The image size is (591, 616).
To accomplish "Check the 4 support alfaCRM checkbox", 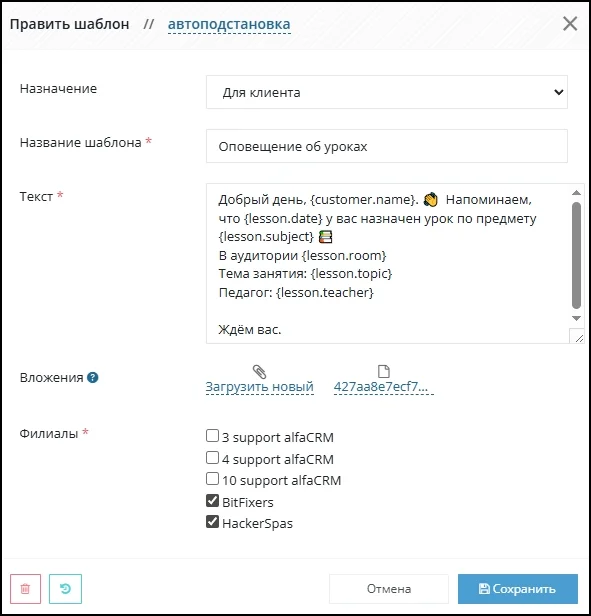I will [212, 458].
